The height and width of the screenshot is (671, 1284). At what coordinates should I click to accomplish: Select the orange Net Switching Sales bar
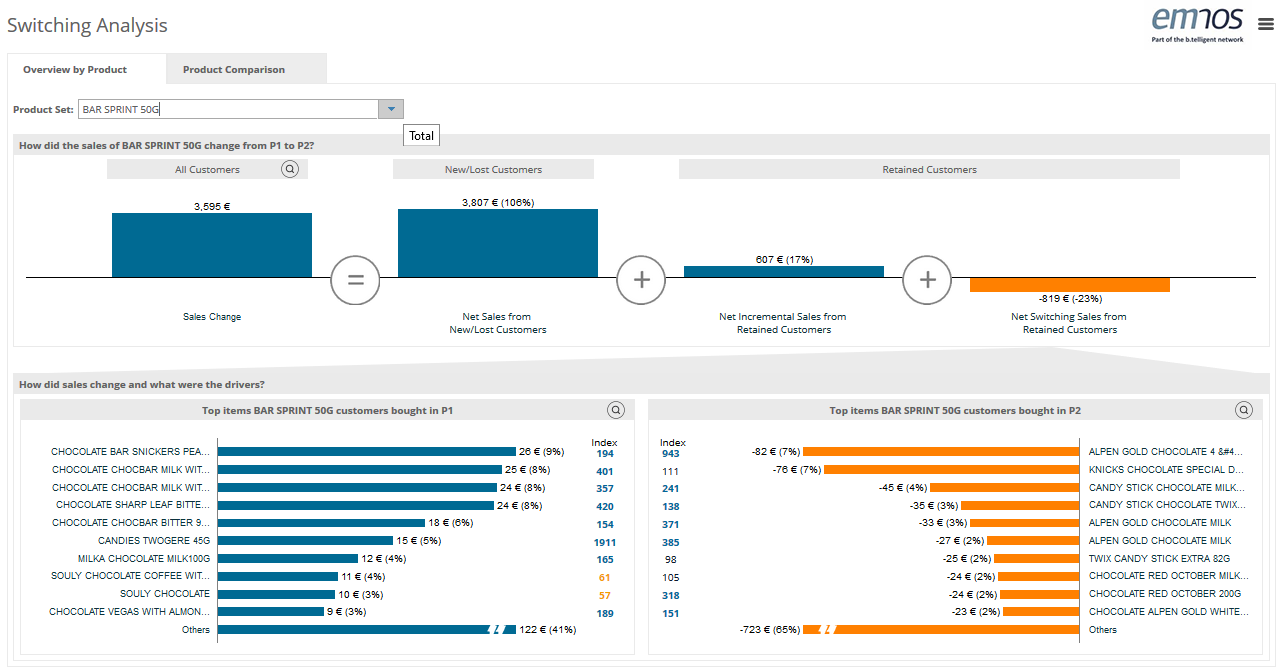click(1070, 285)
